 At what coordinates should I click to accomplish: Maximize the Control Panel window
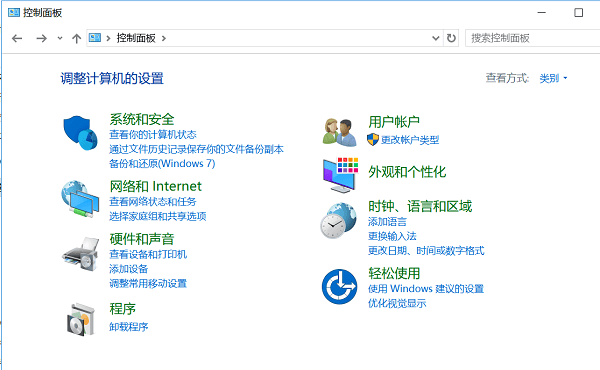(579, 13)
